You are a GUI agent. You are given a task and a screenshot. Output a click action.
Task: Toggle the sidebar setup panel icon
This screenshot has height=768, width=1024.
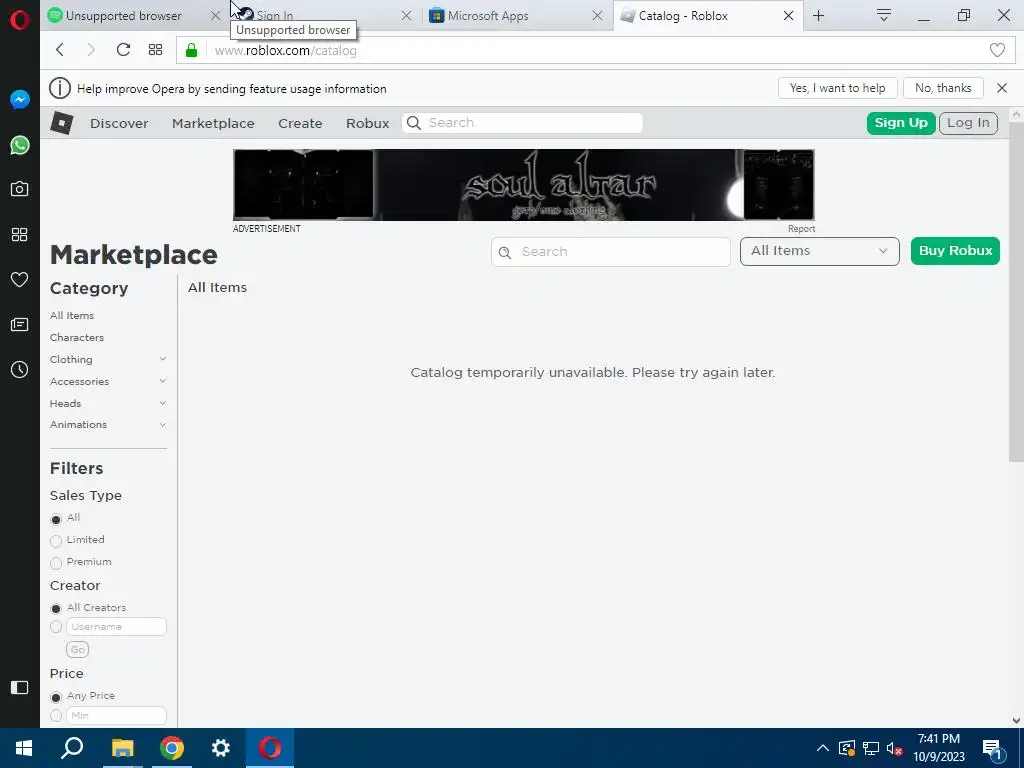(x=20, y=687)
